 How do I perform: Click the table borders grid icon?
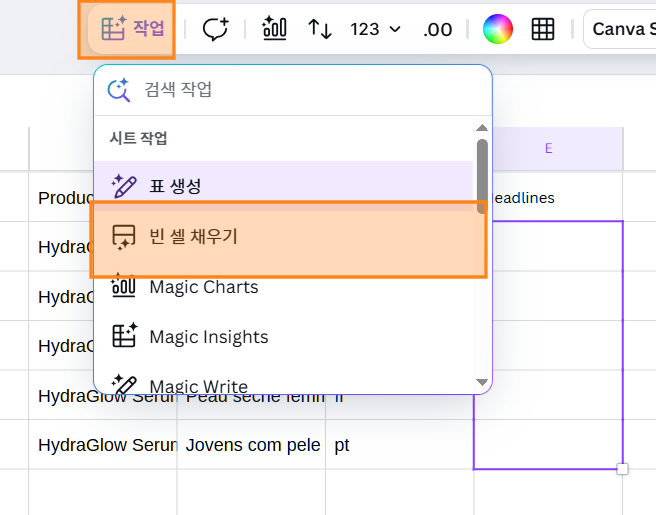pos(543,29)
